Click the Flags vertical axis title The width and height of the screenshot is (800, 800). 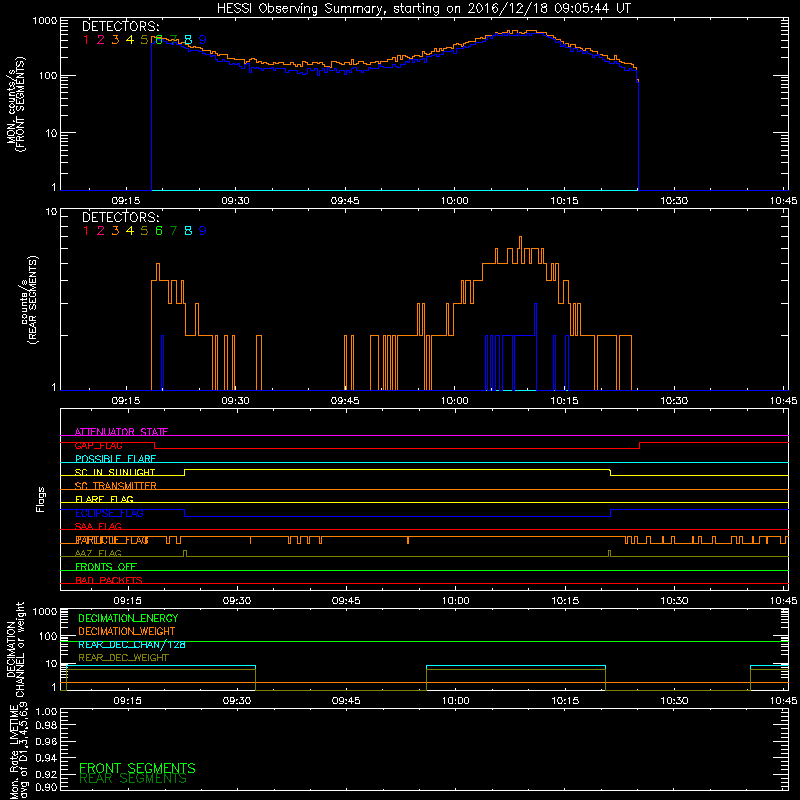tap(41, 499)
